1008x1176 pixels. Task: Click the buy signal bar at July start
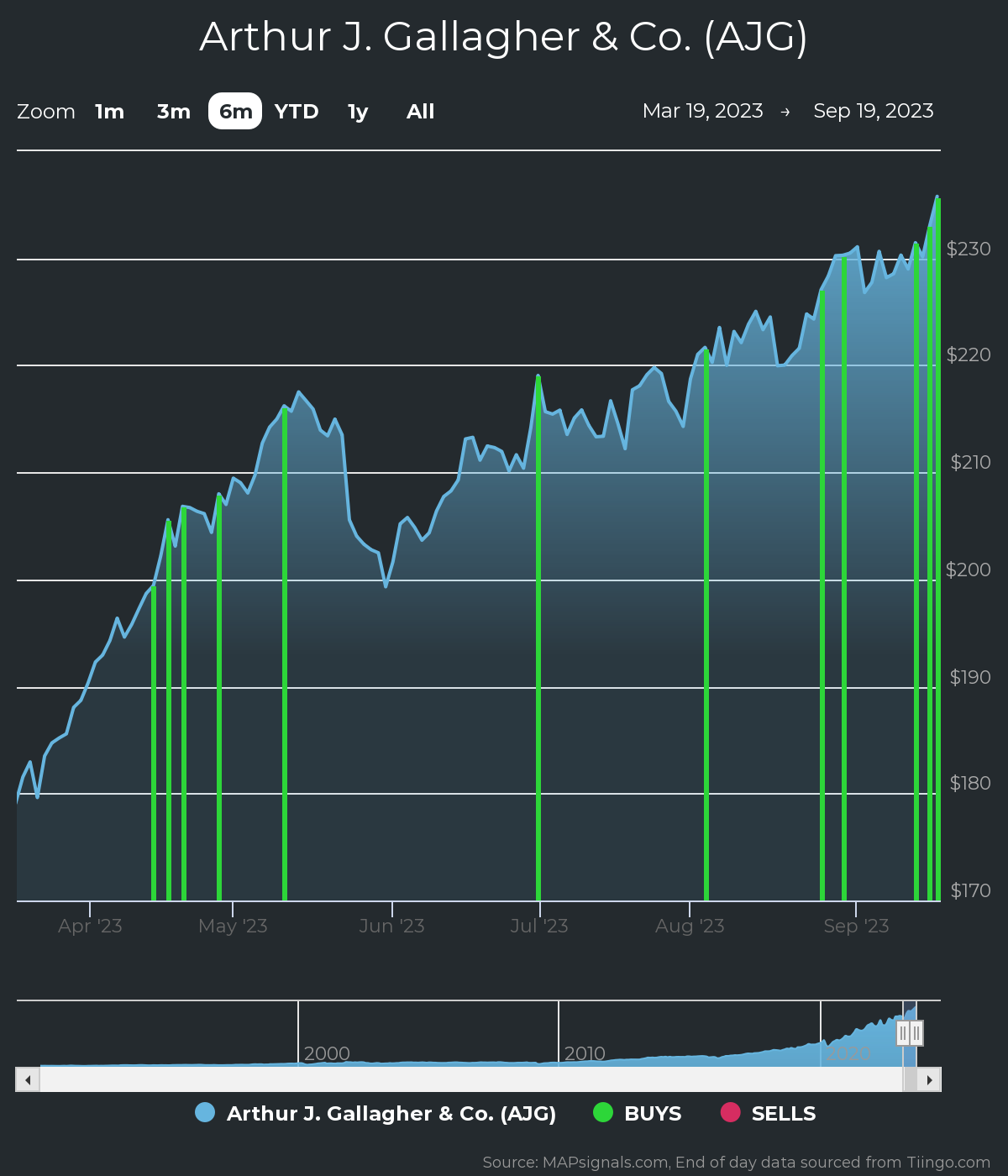(538, 638)
